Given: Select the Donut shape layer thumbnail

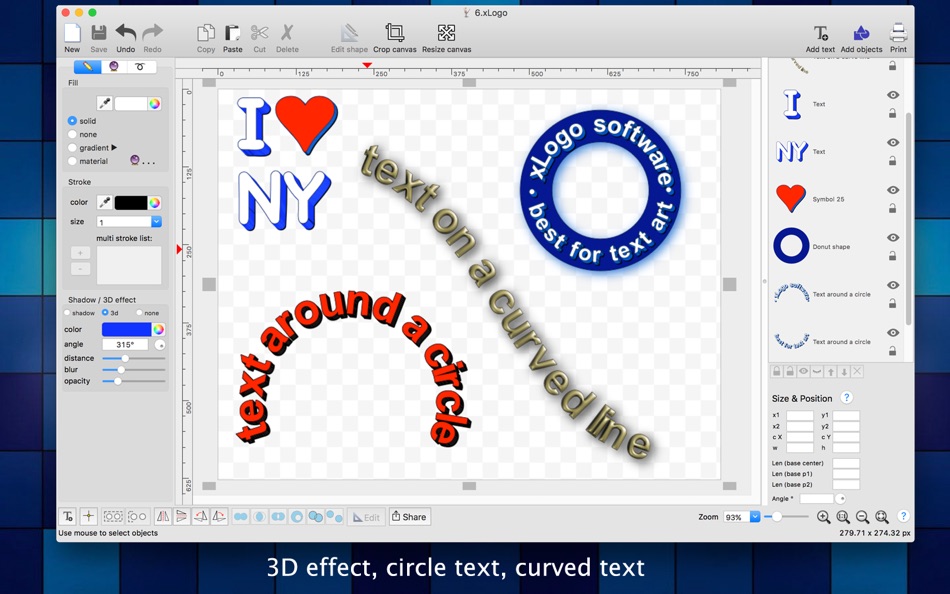Looking at the screenshot, I should pos(791,246).
